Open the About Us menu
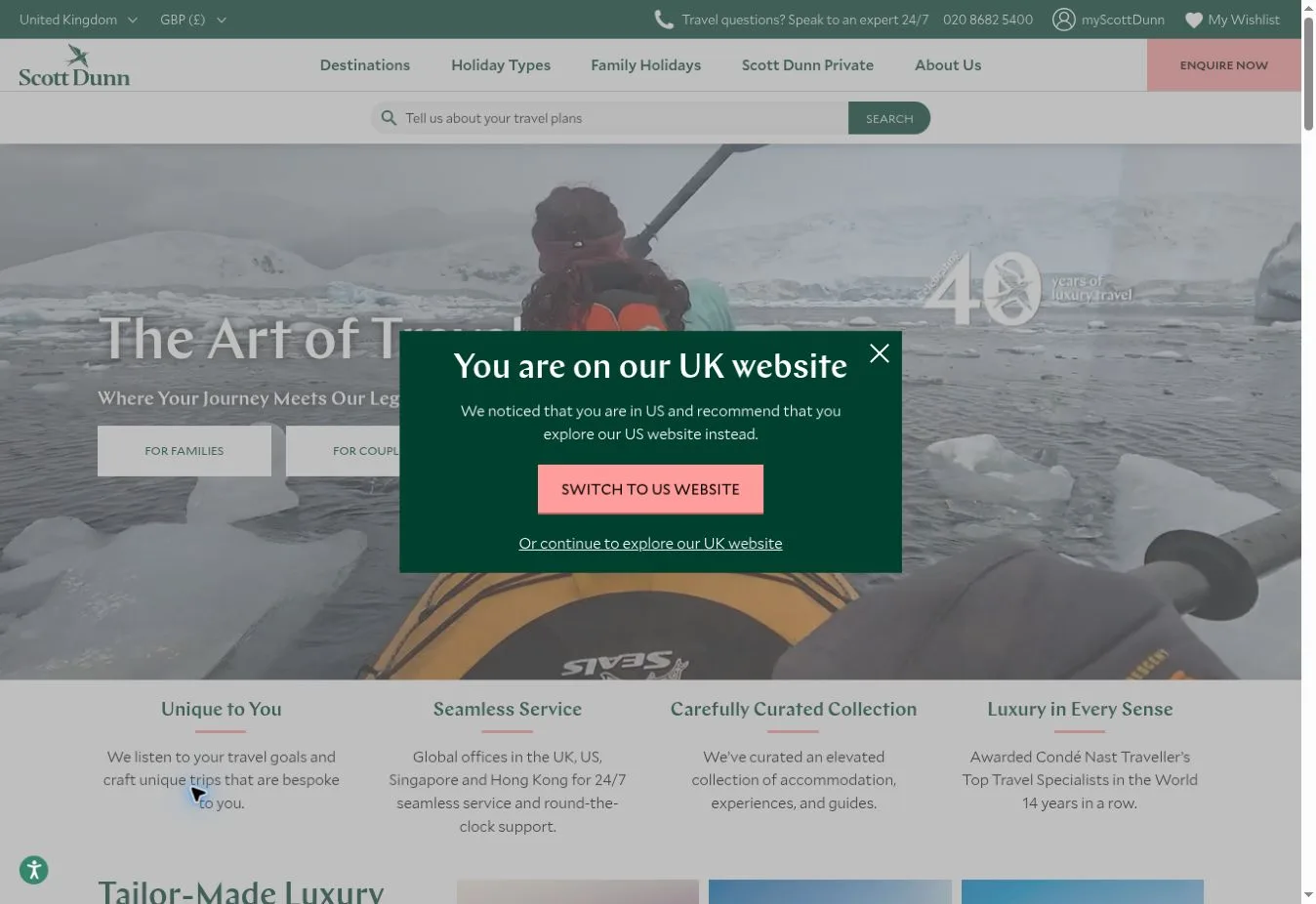The width and height of the screenshot is (1316, 904). 948,65
